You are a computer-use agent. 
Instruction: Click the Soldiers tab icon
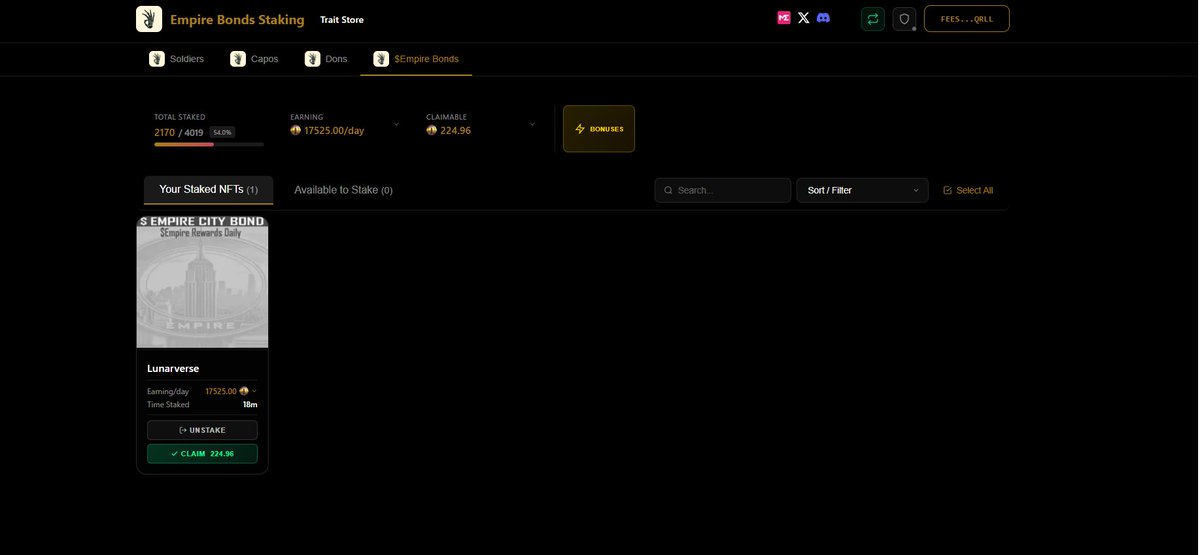click(x=157, y=59)
